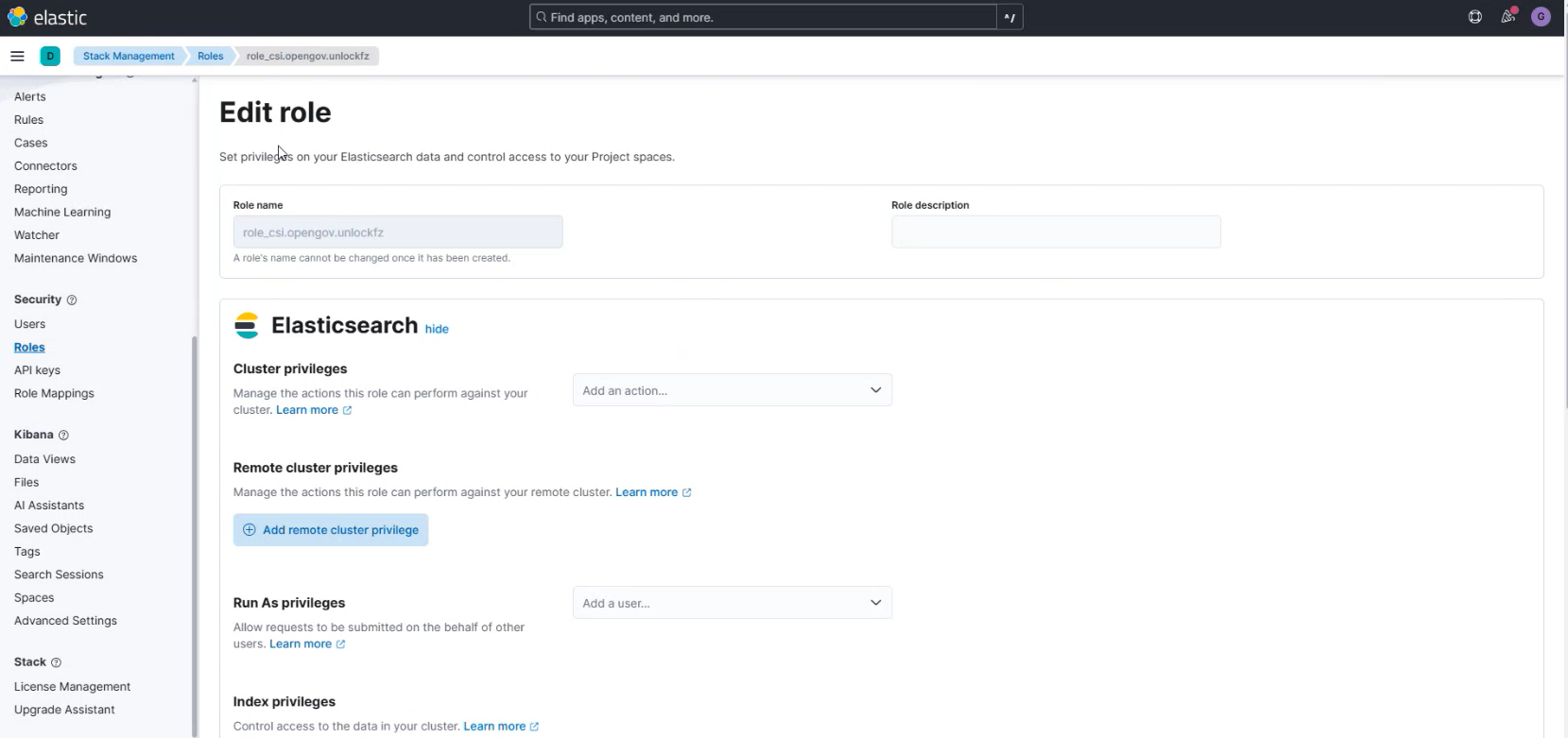Open Learn more link for Index privileges
Image resolution: width=1568 pixels, height=738 pixels.
[x=494, y=727]
